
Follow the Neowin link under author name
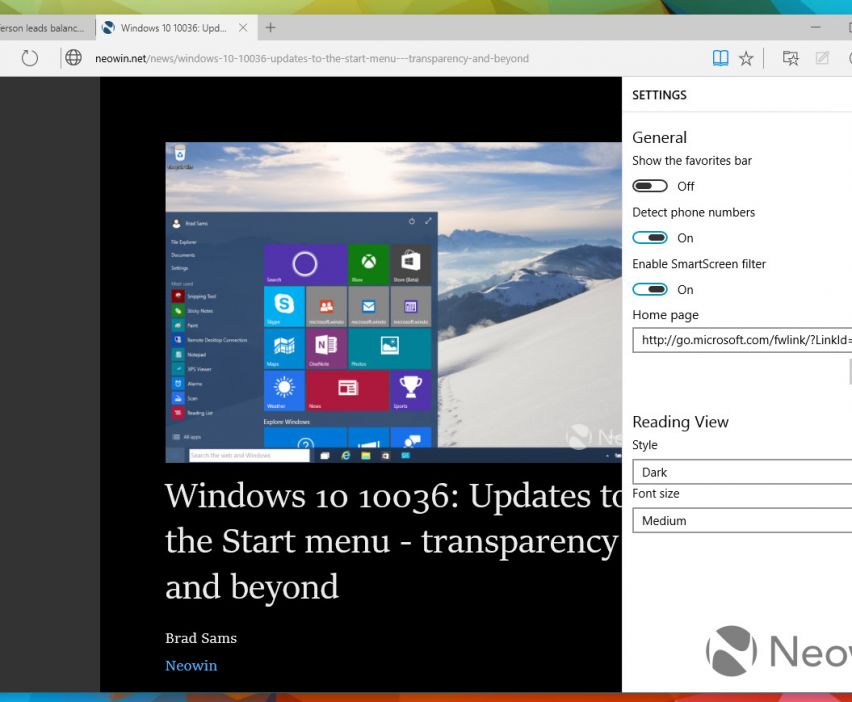[191, 665]
